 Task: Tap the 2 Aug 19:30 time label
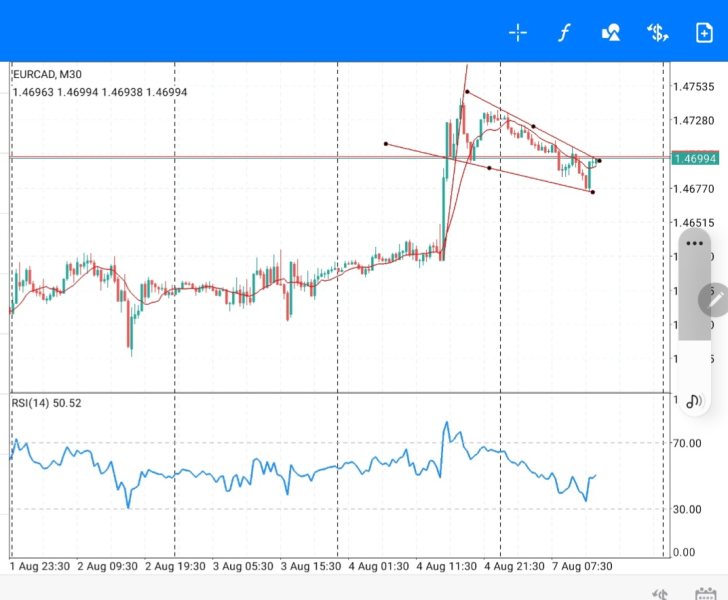pyautogui.click(x=176, y=567)
